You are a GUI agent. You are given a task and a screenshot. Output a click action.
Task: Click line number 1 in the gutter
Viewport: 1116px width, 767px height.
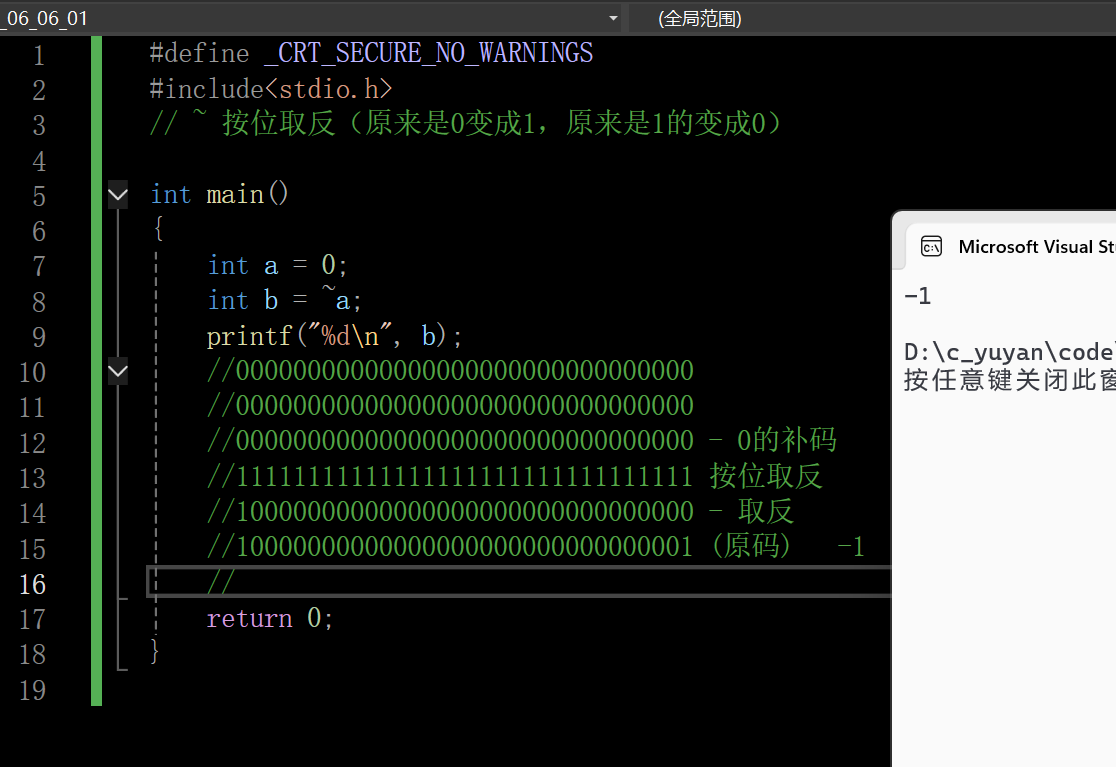[x=38, y=55]
